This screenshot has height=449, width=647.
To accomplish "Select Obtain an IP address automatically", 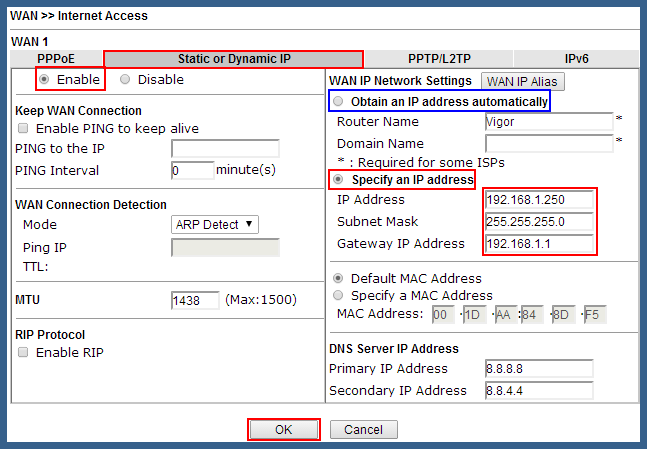I will tap(338, 101).
